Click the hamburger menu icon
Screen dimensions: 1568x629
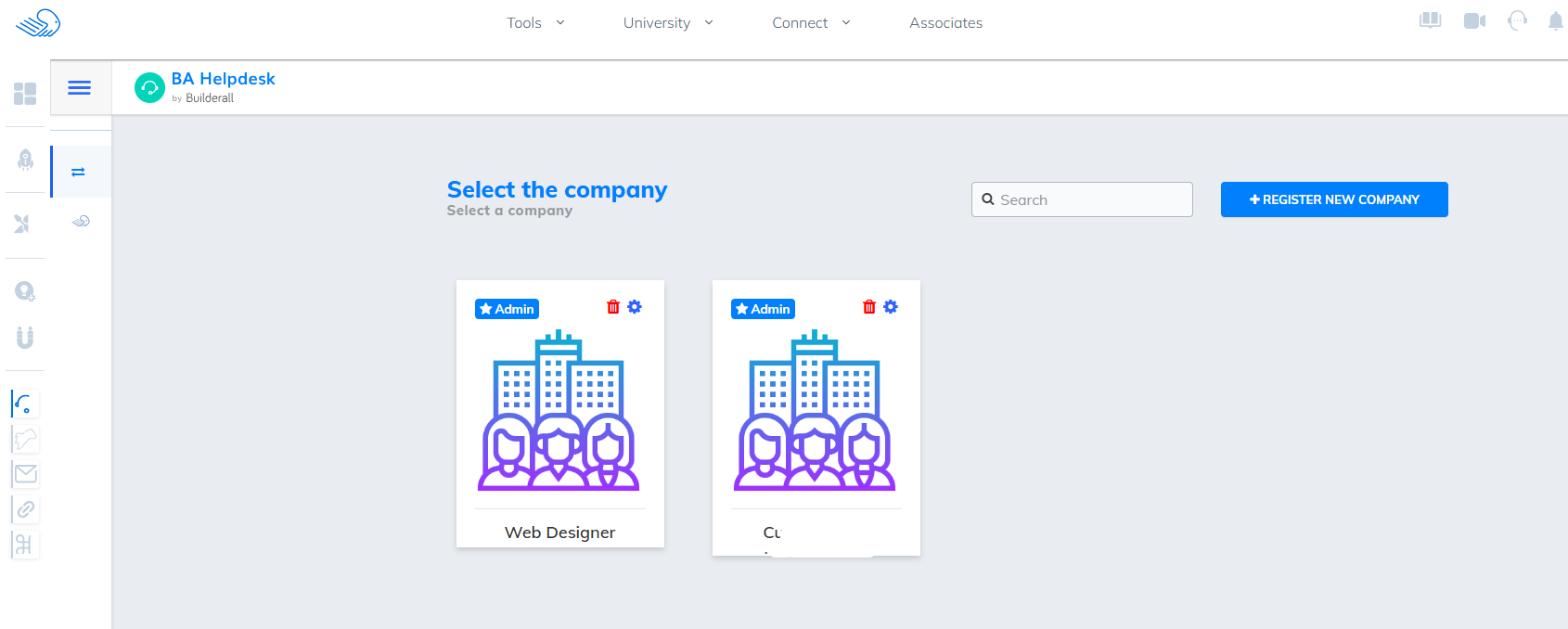(80, 87)
